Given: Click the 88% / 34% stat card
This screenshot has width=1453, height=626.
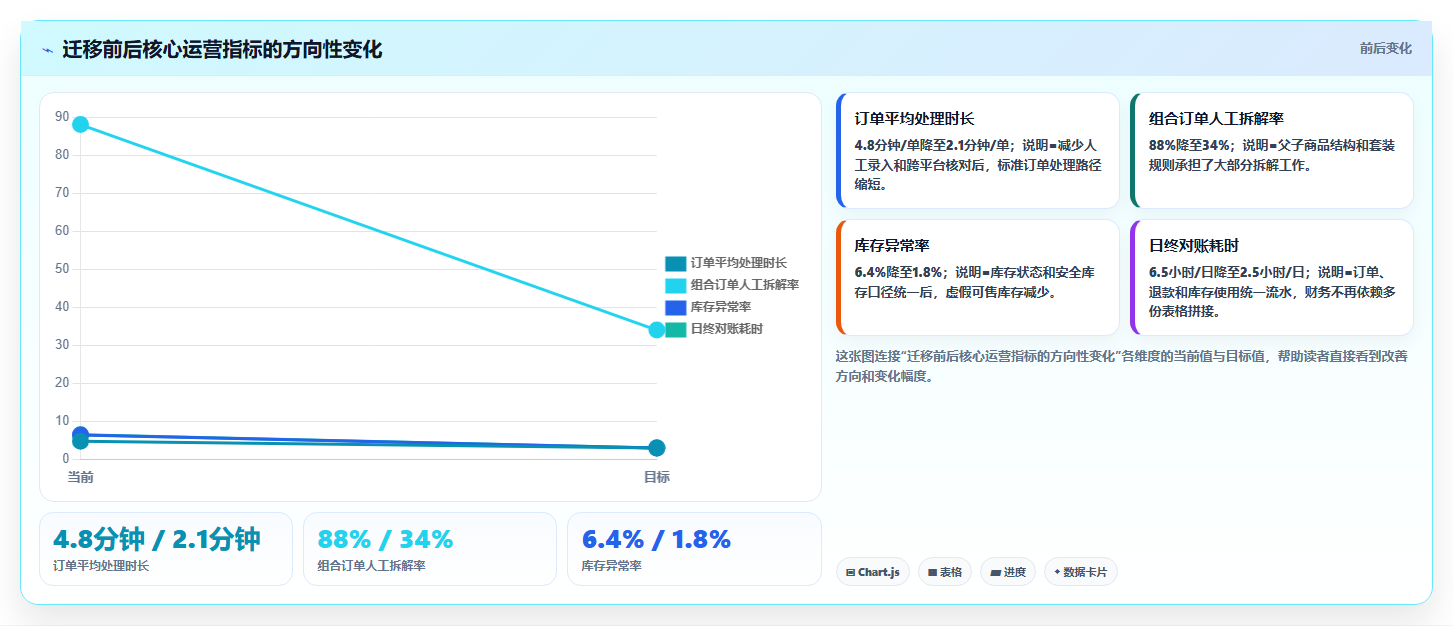Looking at the screenshot, I should tap(430, 549).
